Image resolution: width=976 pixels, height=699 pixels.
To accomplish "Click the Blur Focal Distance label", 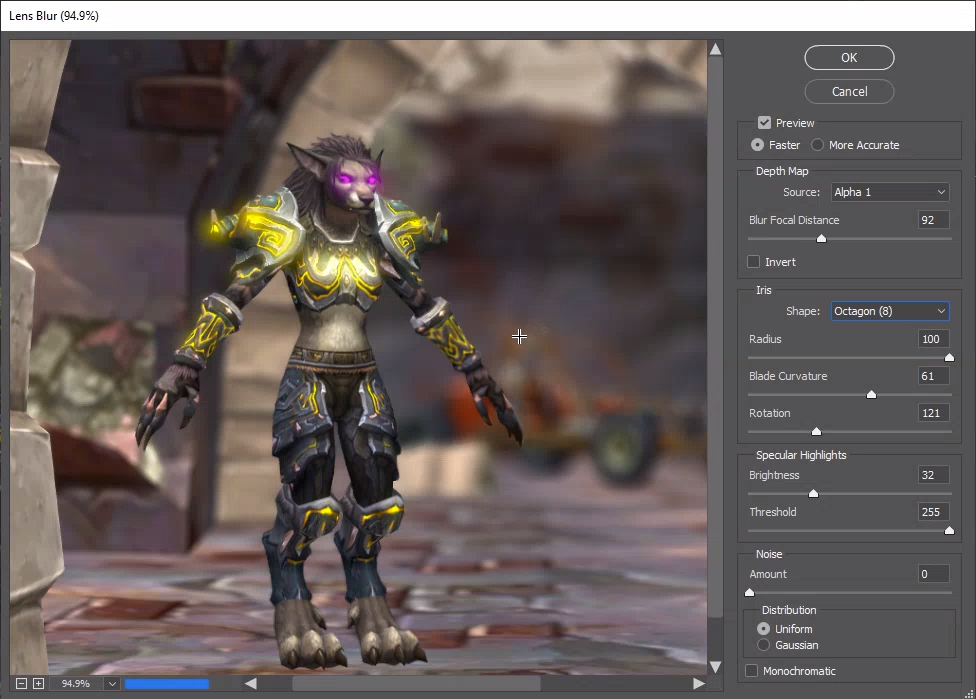I will pyautogui.click(x=794, y=220).
